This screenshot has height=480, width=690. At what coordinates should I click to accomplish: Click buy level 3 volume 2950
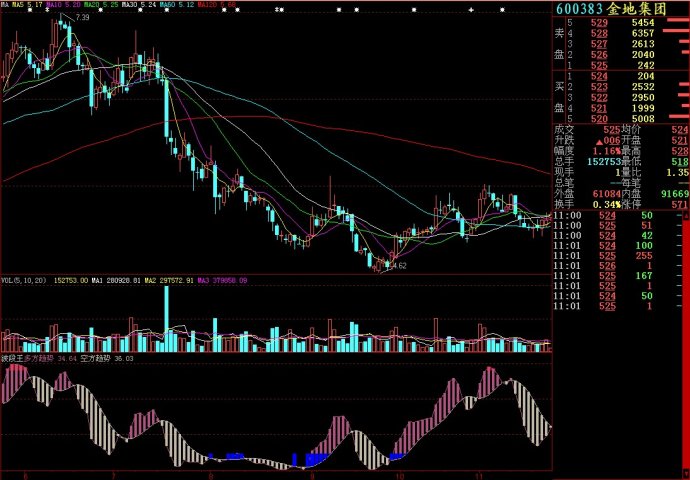(643, 98)
